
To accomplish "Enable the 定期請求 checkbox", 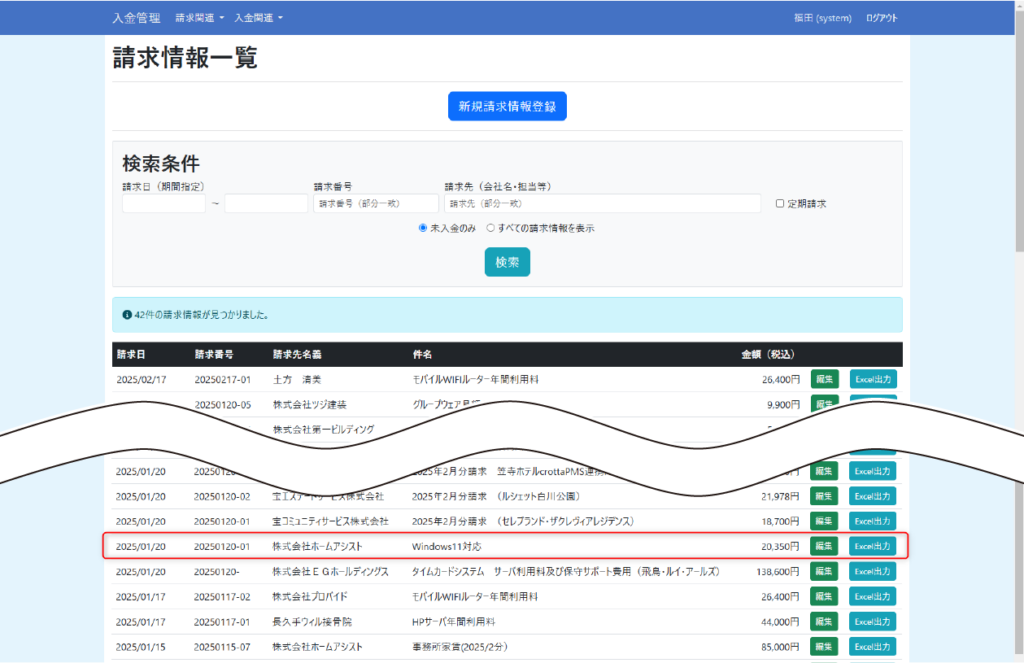I will (780, 204).
